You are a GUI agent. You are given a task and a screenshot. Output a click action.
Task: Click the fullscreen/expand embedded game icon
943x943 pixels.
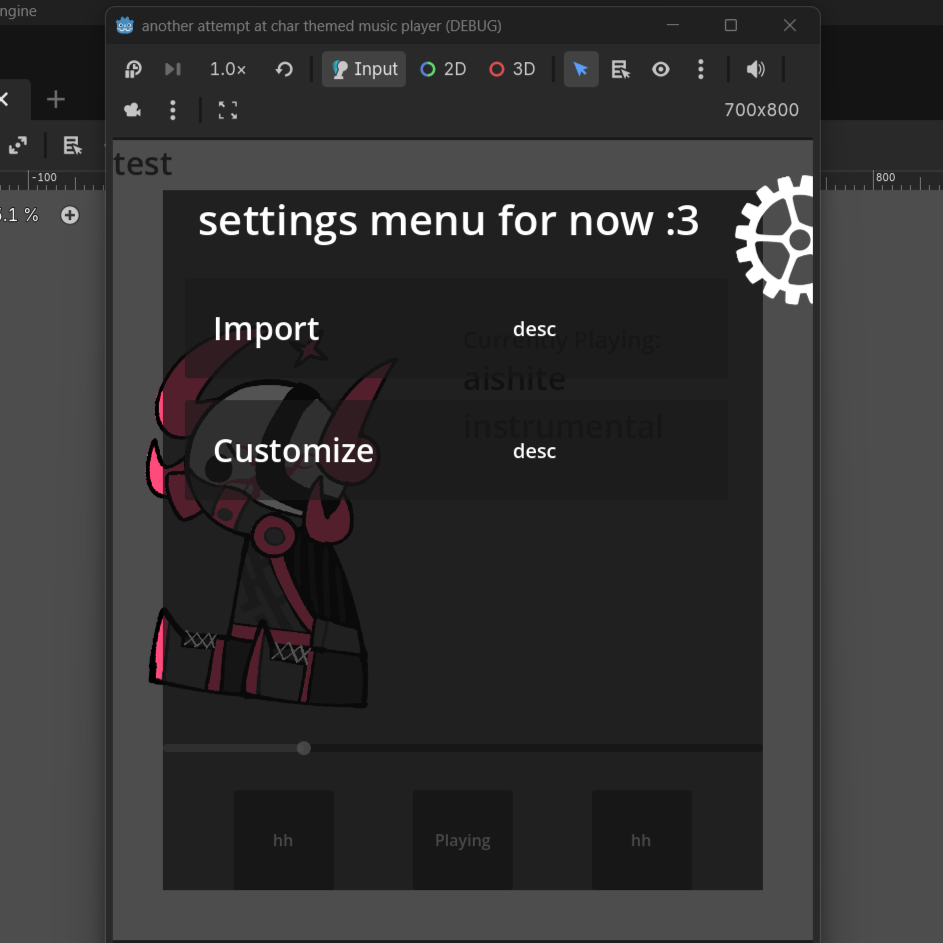tap(228, 110)
